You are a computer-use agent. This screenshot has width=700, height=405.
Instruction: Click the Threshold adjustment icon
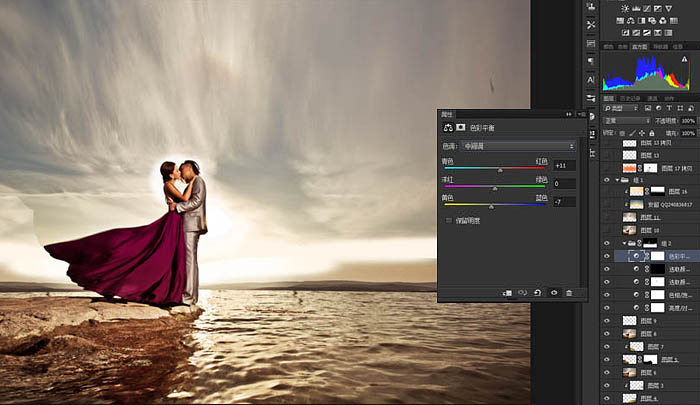pyautogui.click(x=647, y=33)
